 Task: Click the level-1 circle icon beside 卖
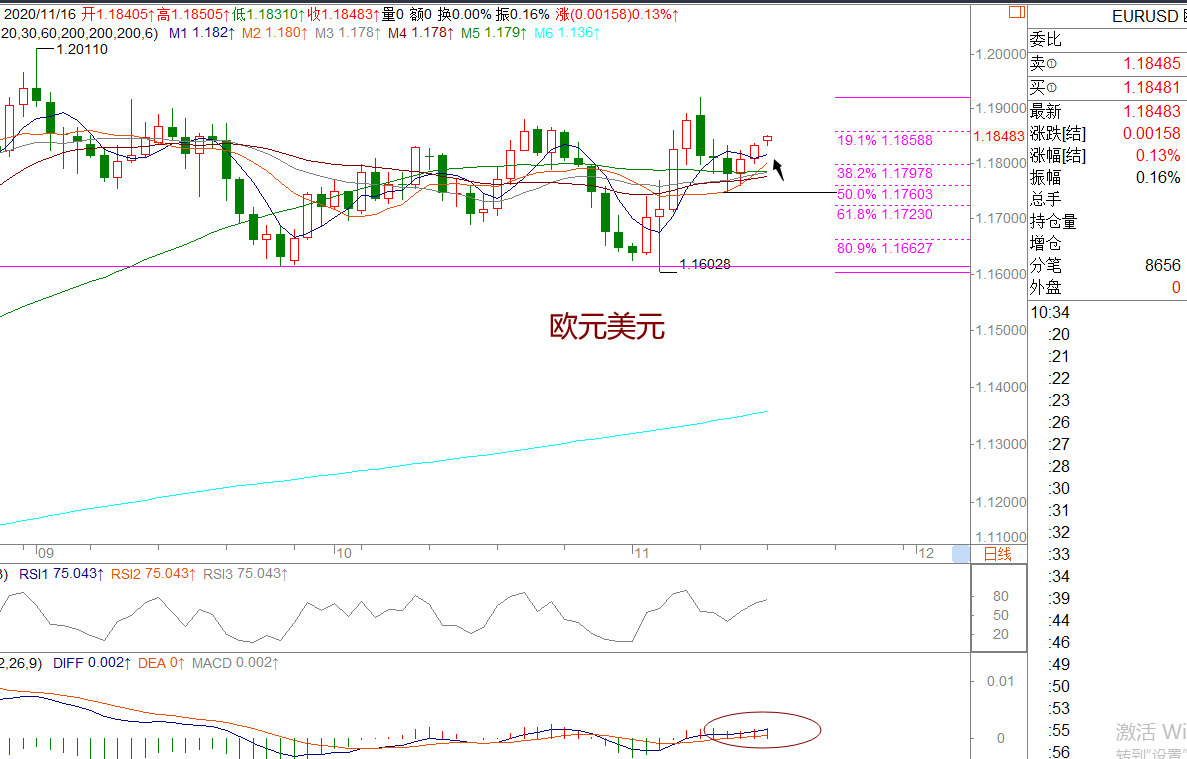[x=1051, y=64]
